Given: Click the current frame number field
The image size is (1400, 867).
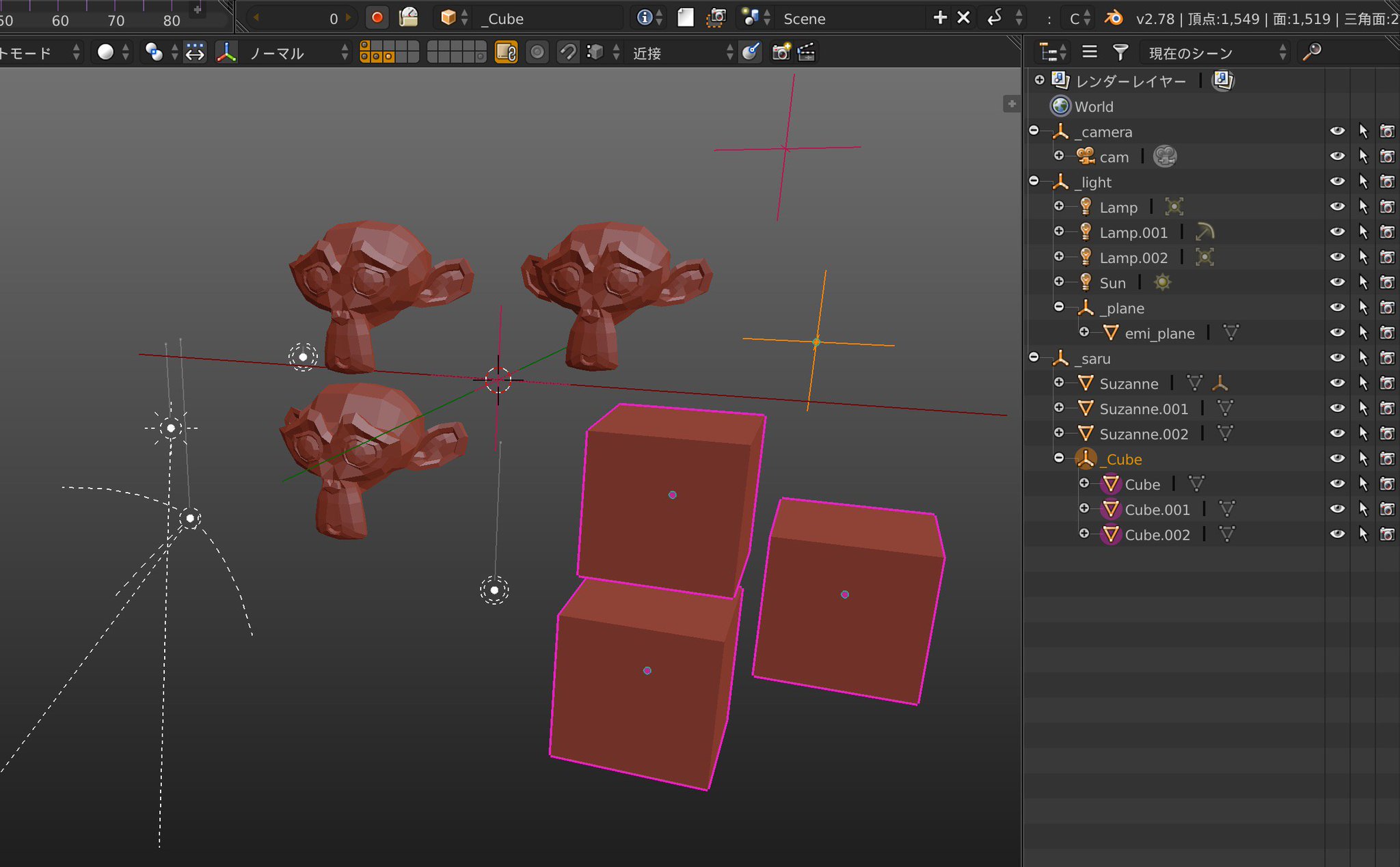Looking at the screenshot, I should [303, 18].
